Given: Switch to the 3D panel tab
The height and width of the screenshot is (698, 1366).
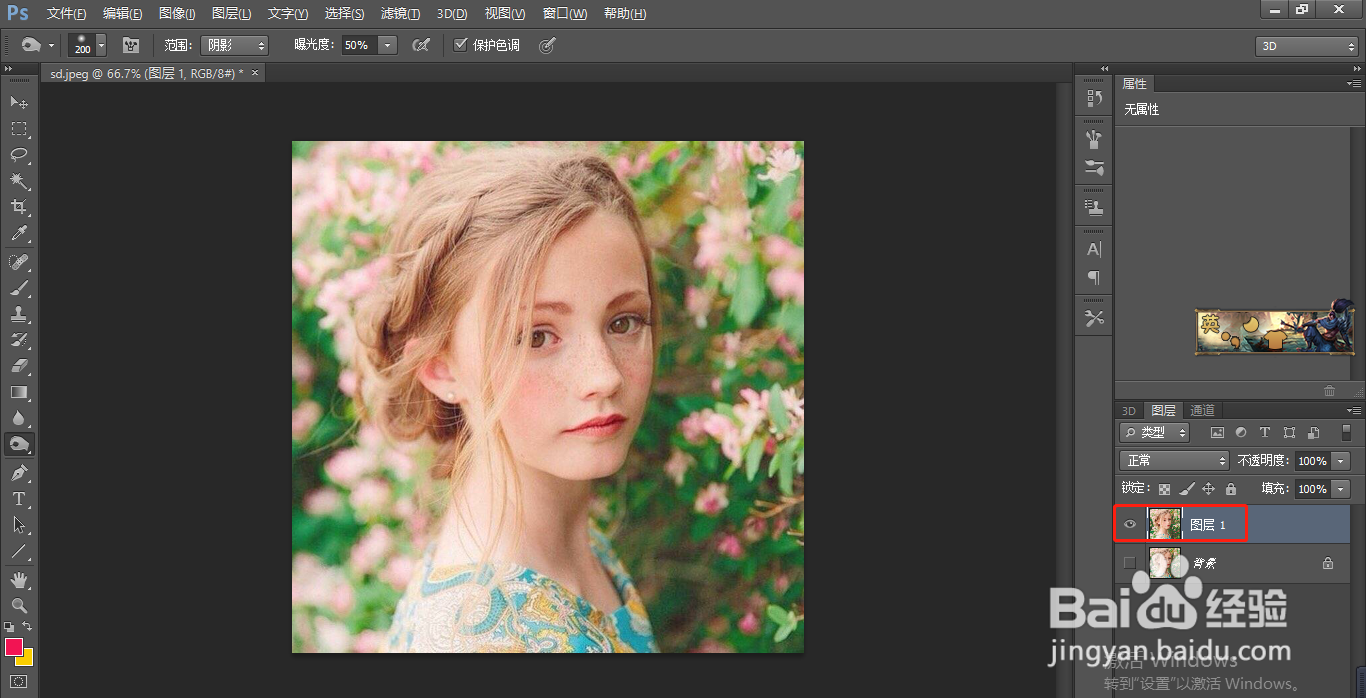Looking at the screenshot, I should click(x=1128, y=411).
